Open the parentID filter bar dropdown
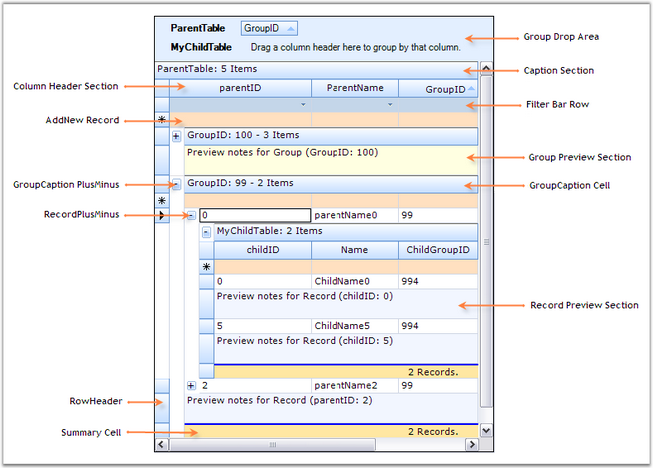 303,105
